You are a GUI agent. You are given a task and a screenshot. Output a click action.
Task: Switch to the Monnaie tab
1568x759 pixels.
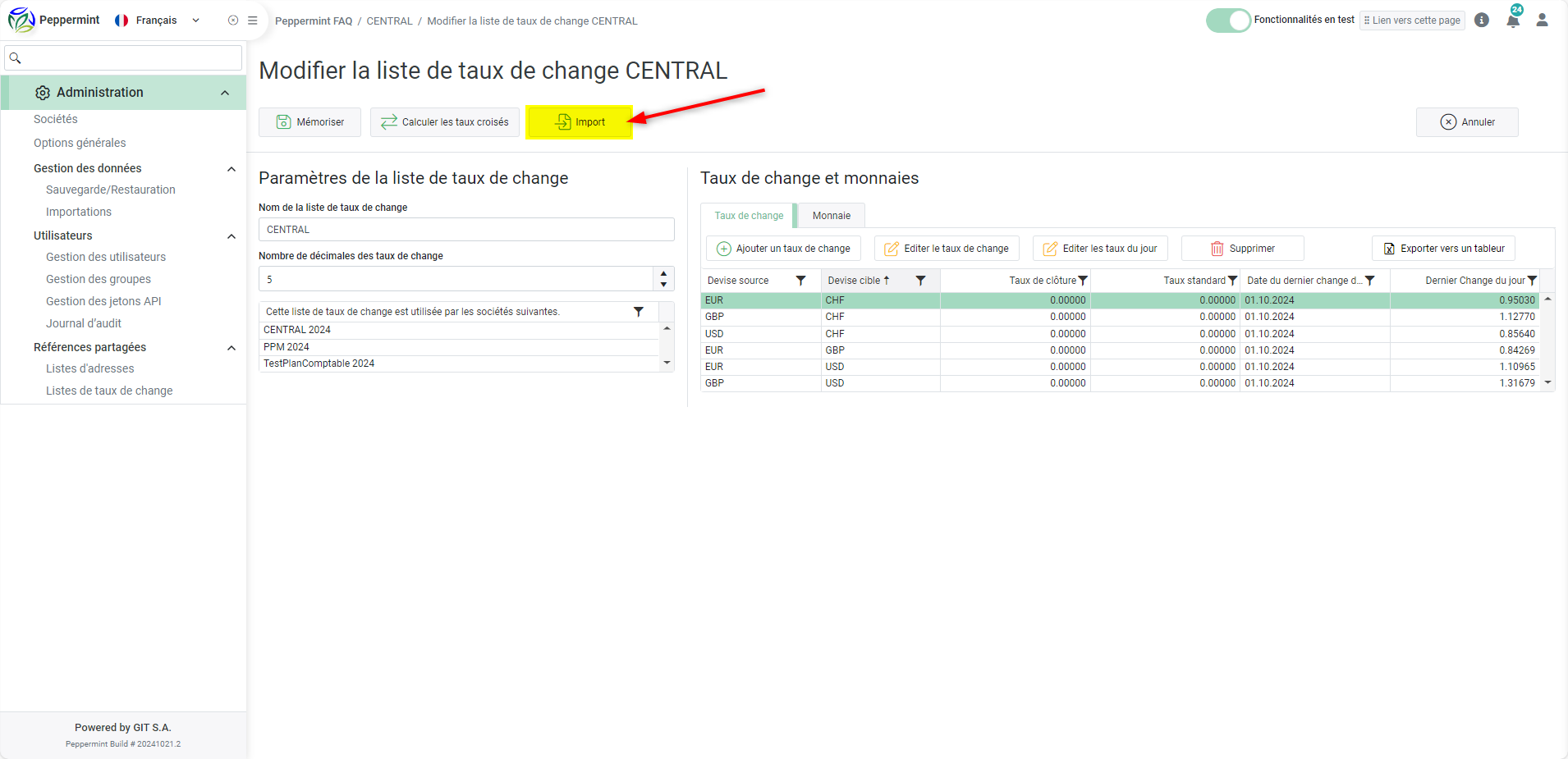click(x=832, y=216)
